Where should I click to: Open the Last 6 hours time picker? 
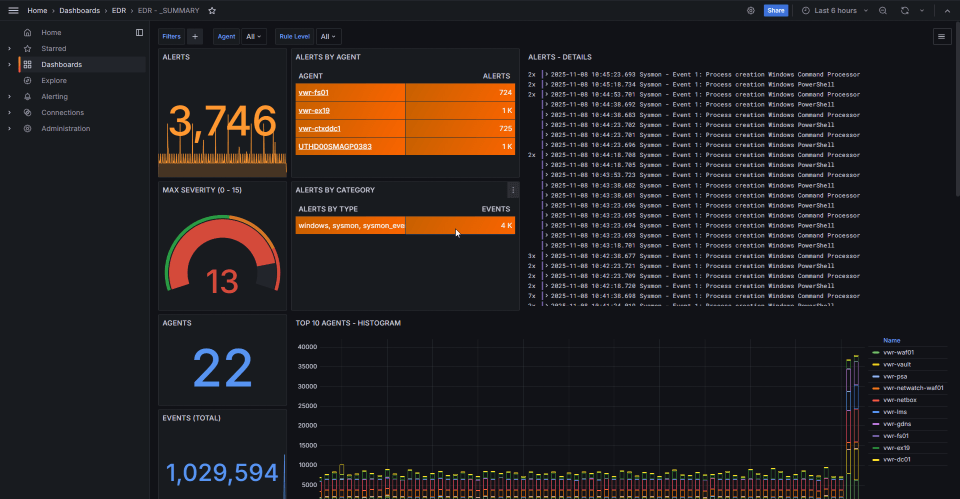[x=835, y=10]
